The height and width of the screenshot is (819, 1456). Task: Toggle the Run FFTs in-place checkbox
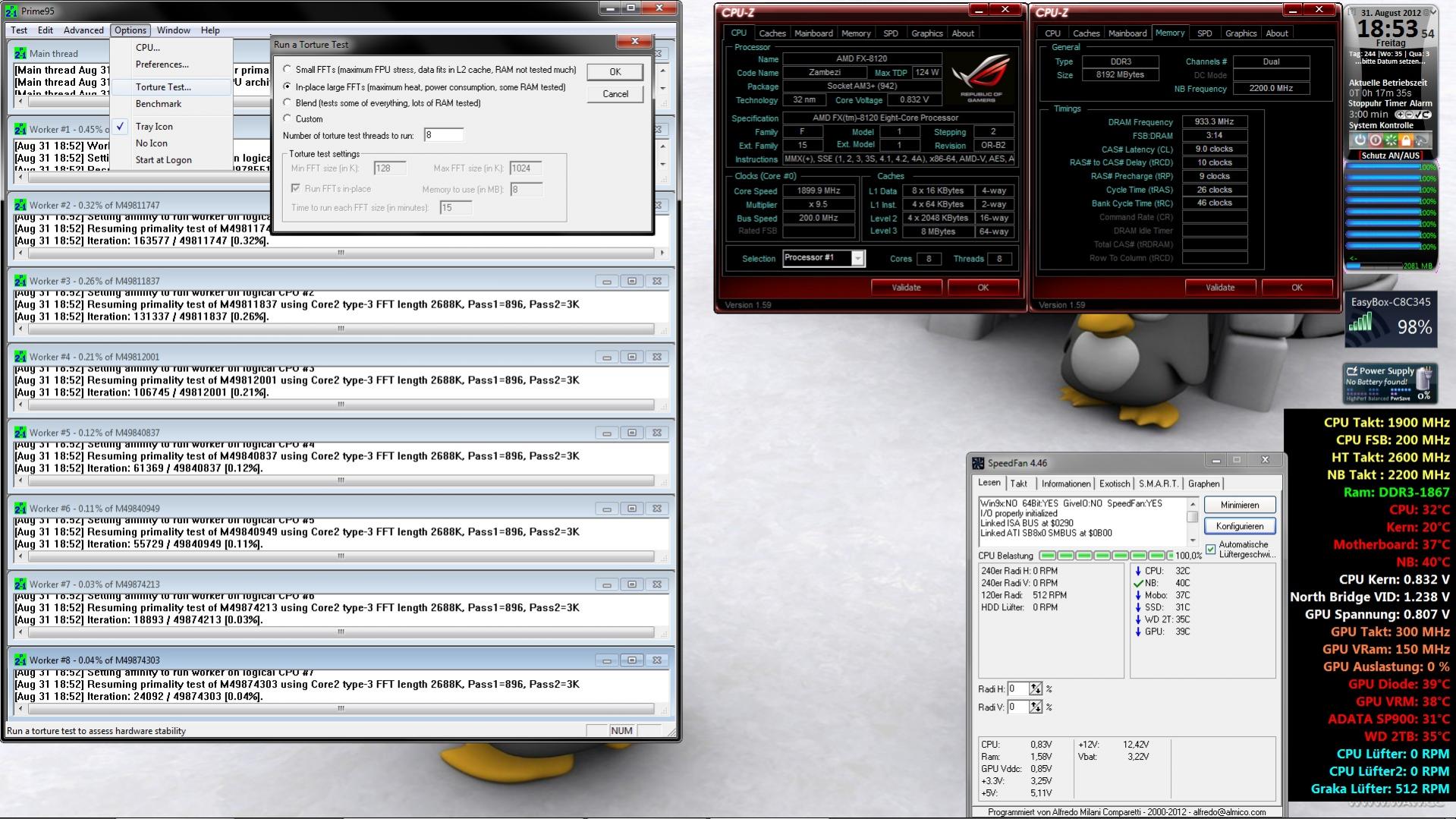296,188
